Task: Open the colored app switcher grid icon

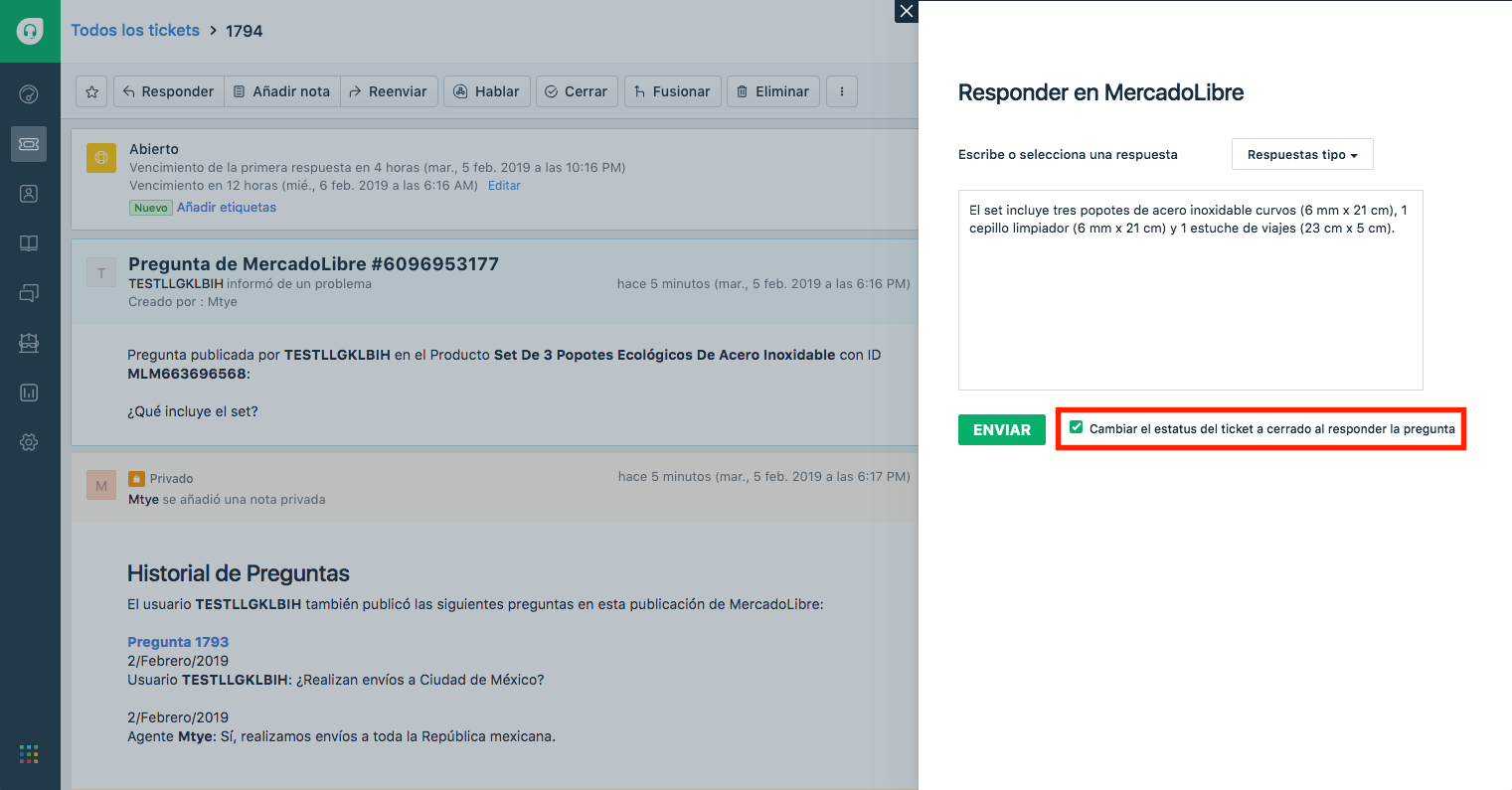Action: [29, 754]
